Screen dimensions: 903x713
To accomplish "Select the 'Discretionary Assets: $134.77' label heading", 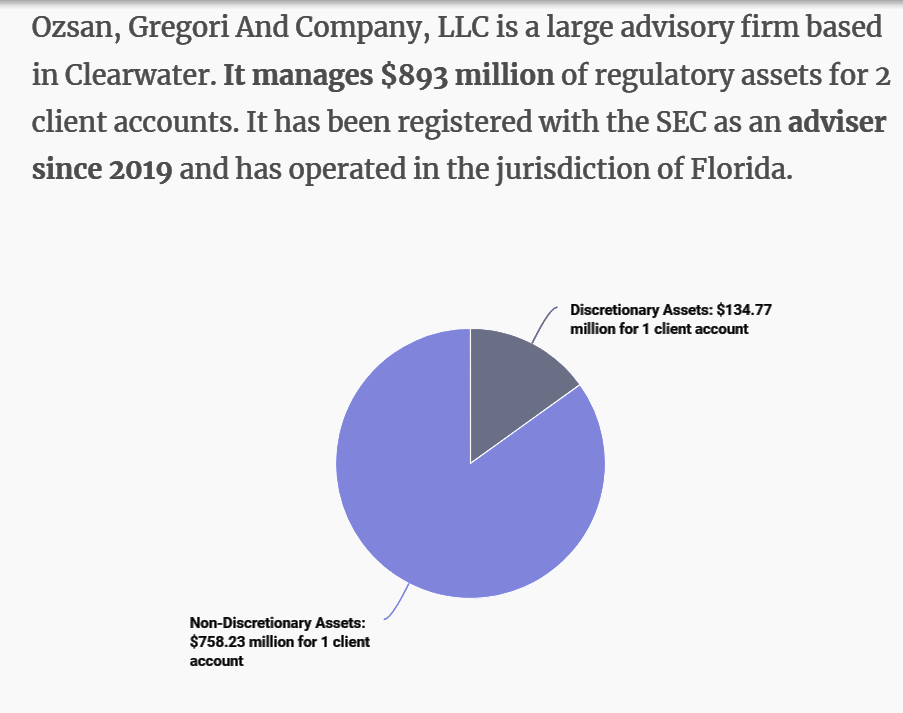I will click(x=670, y=310).
